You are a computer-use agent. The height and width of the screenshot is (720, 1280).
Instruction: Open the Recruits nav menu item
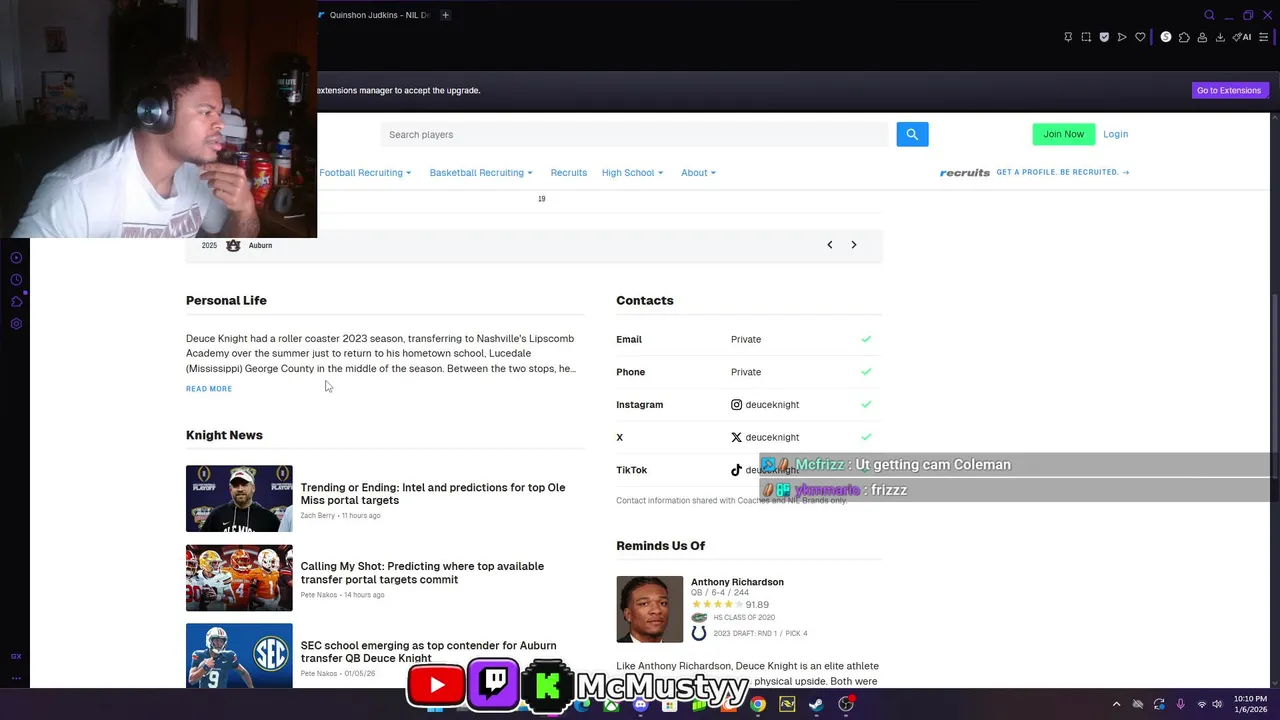569,173
